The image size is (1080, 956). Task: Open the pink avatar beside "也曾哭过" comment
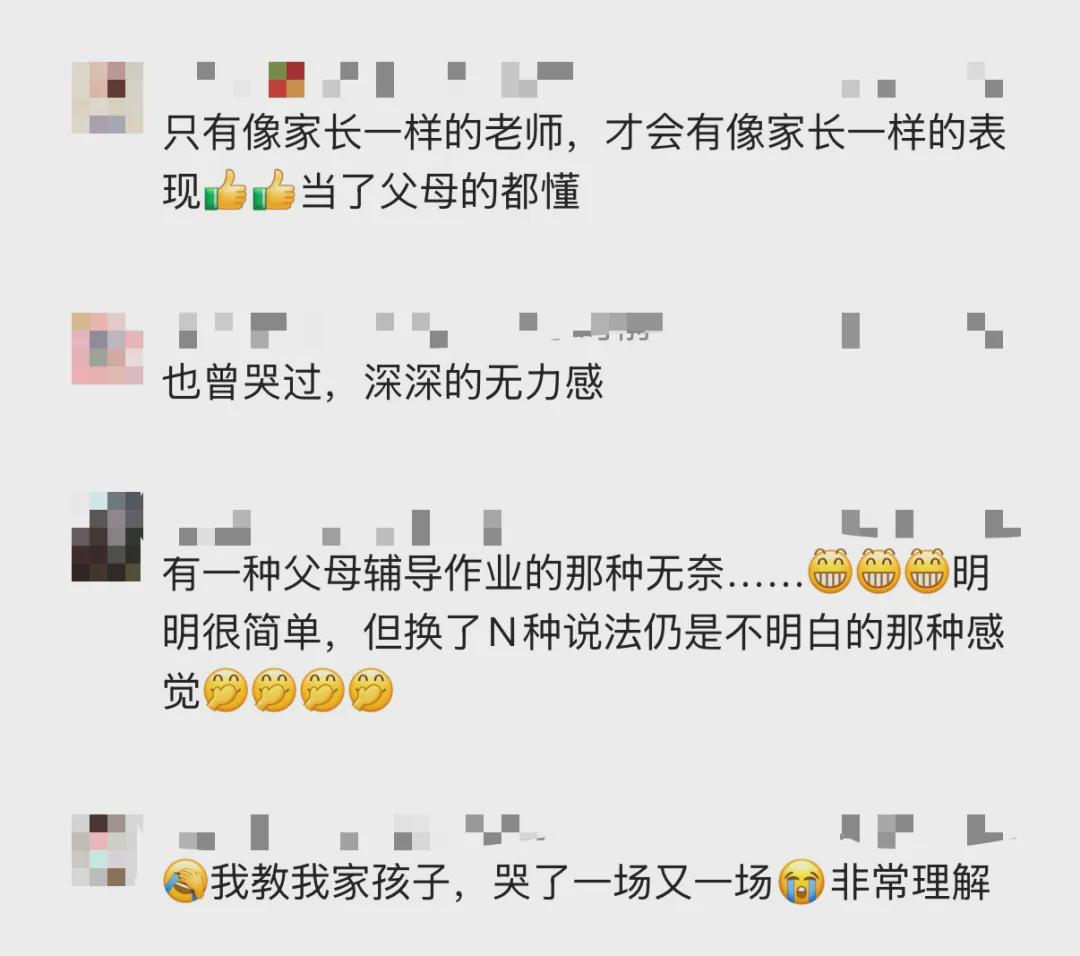coord(107,348)
